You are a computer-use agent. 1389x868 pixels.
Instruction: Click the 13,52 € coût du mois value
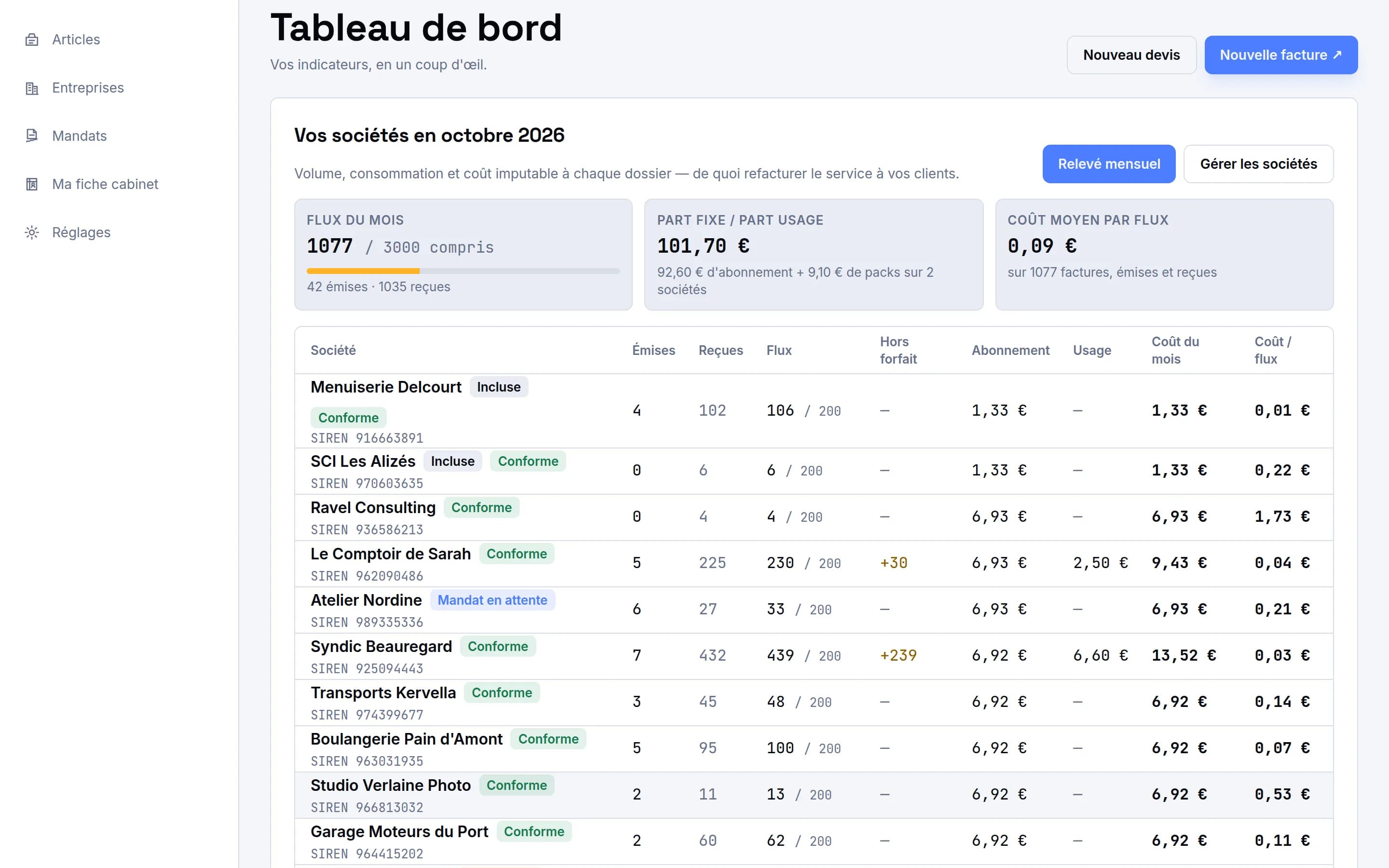click(1184, 656)
